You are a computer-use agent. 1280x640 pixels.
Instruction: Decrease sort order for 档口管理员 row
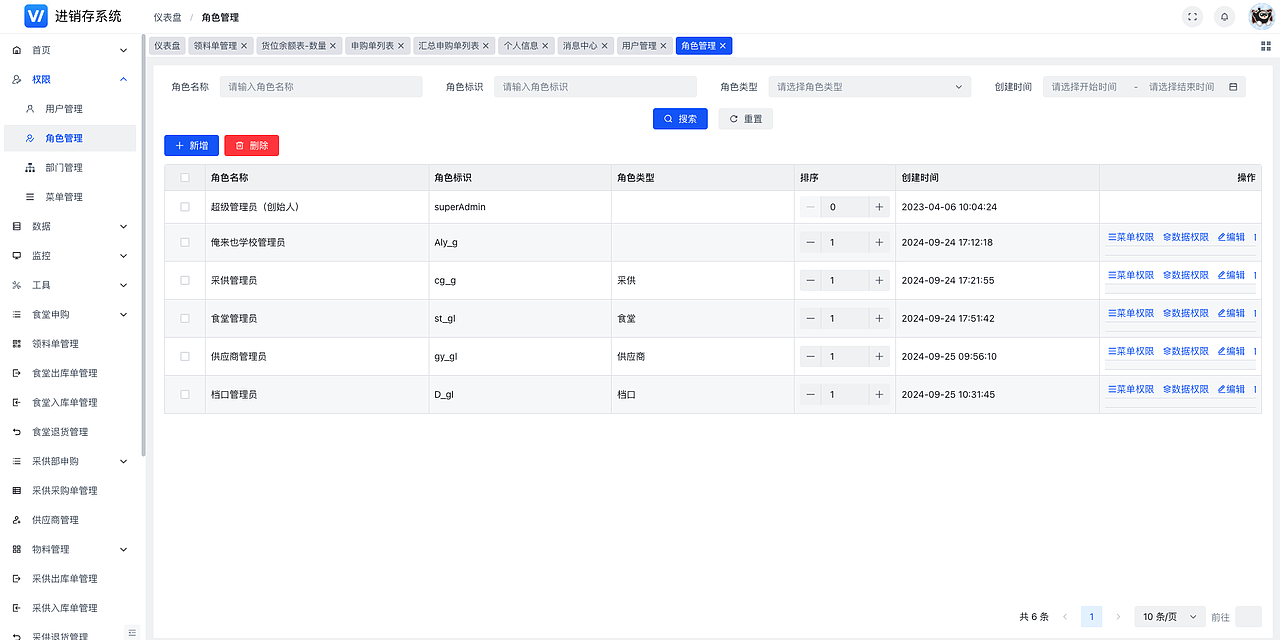click(810, 394)
